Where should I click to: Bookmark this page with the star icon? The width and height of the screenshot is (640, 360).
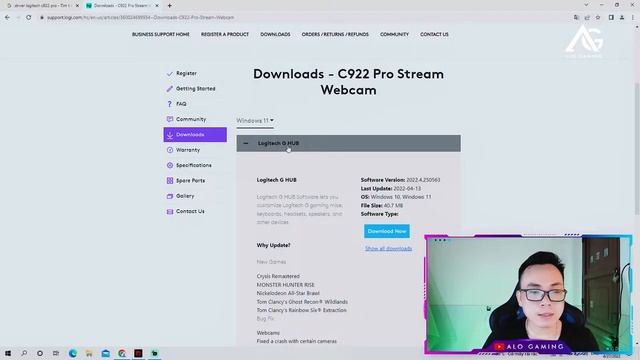[x=598, y=18]
